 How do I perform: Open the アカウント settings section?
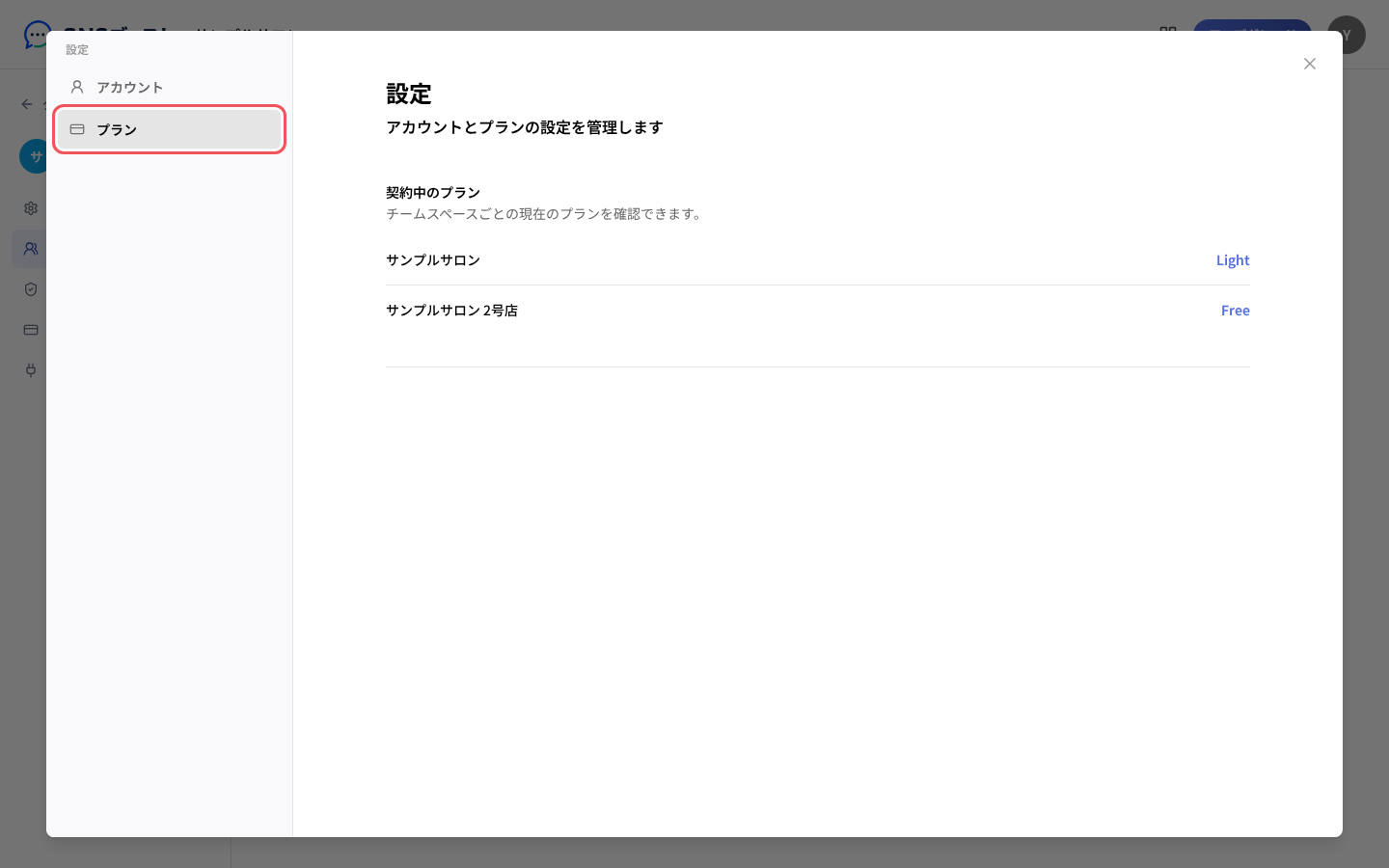tap(170, 87)
